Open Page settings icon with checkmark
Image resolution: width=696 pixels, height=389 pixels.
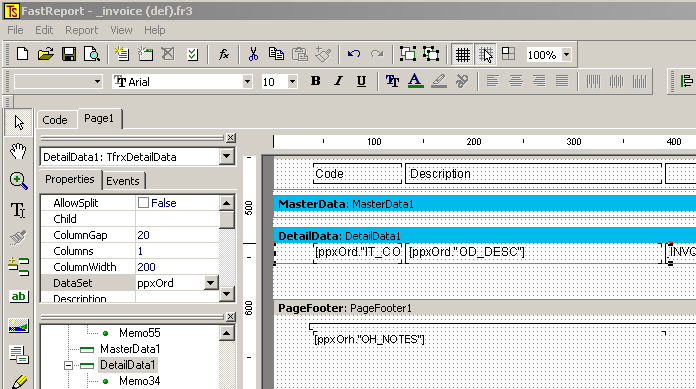pyautogui.click(x=192, y=54)
